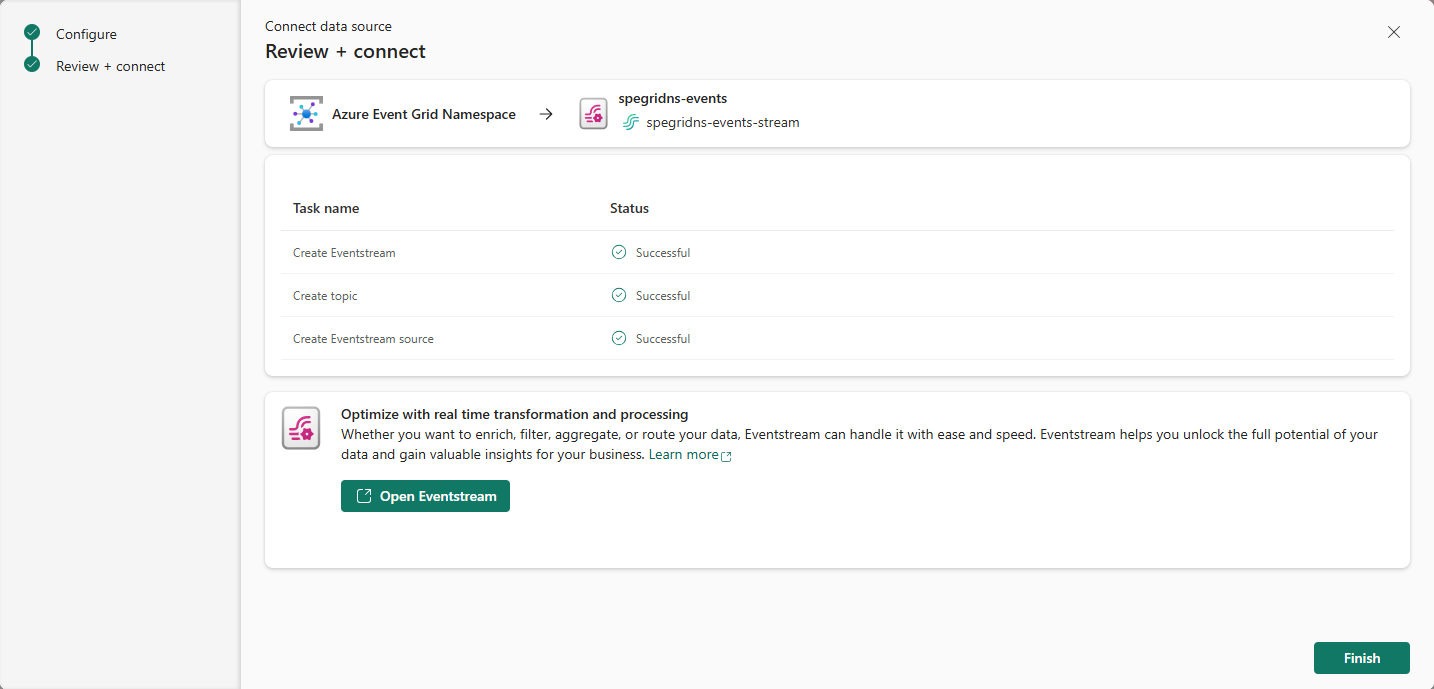
Task: Select the Review + connect step
Action: (x=110, y=66)
